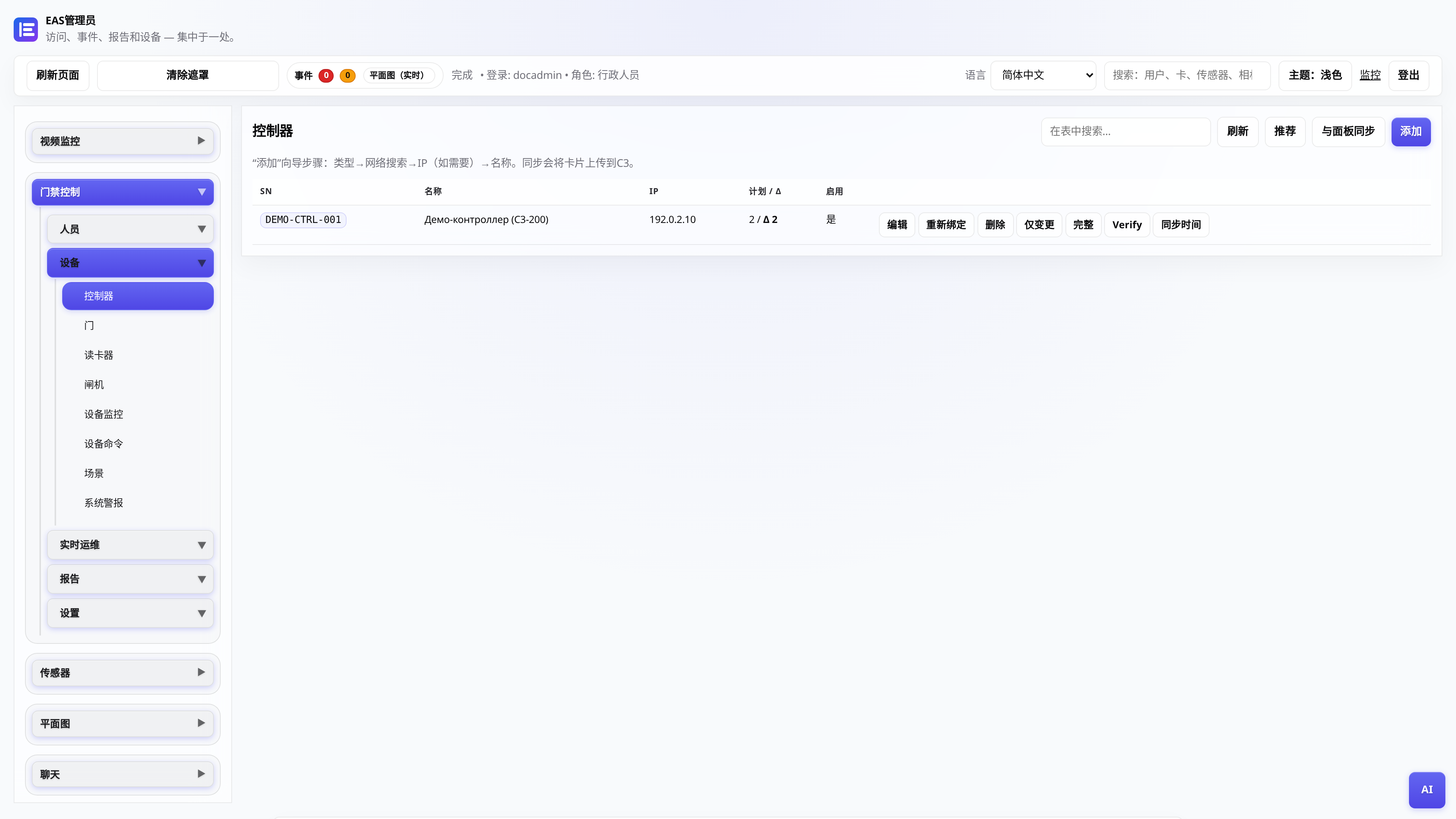Click 完整 for DEMO-CTRL-001

(x=1083, y=225)
